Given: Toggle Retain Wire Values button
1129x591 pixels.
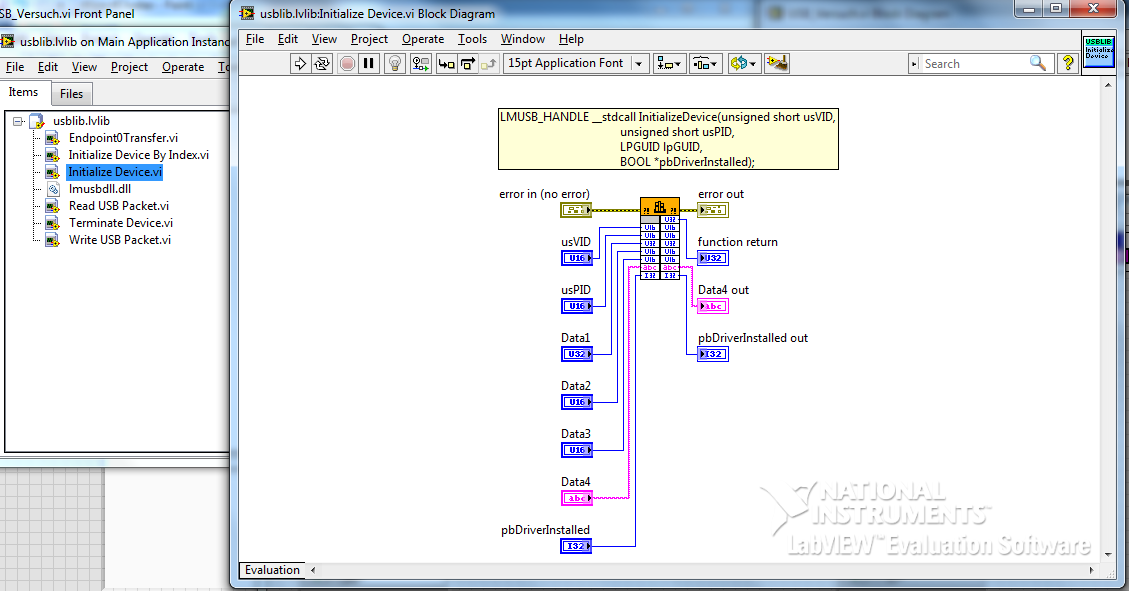Looking at the screenshot, I should 421,63.
